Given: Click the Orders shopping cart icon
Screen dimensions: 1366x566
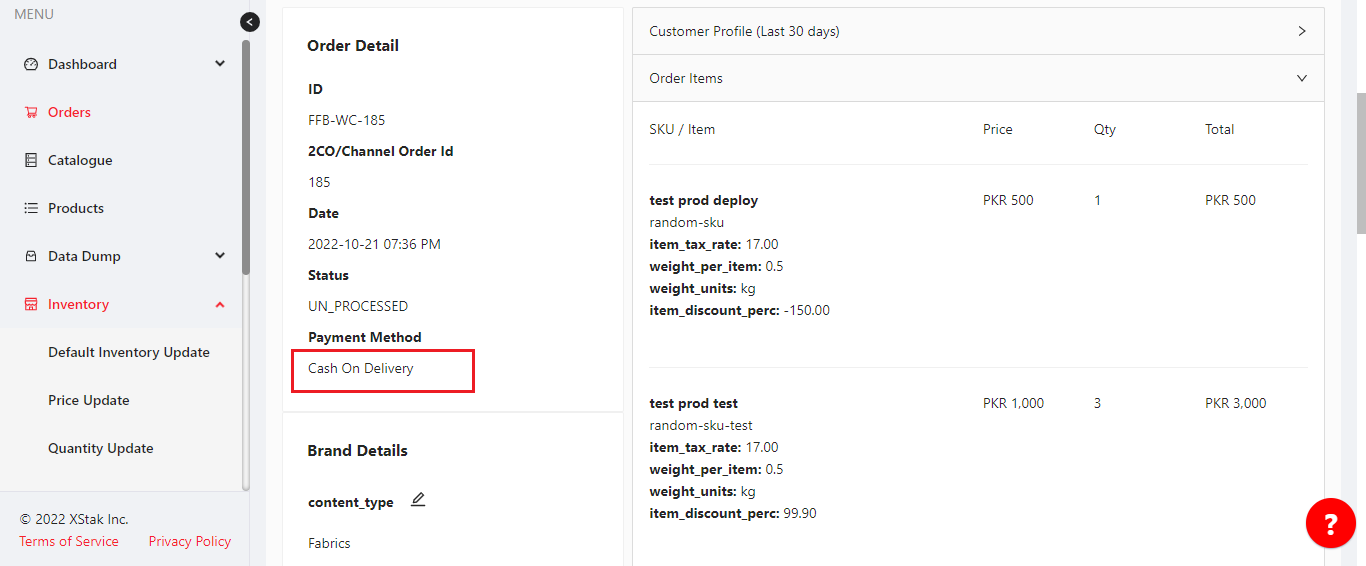Looking at the screenshot, I should (x=30, y=112).
